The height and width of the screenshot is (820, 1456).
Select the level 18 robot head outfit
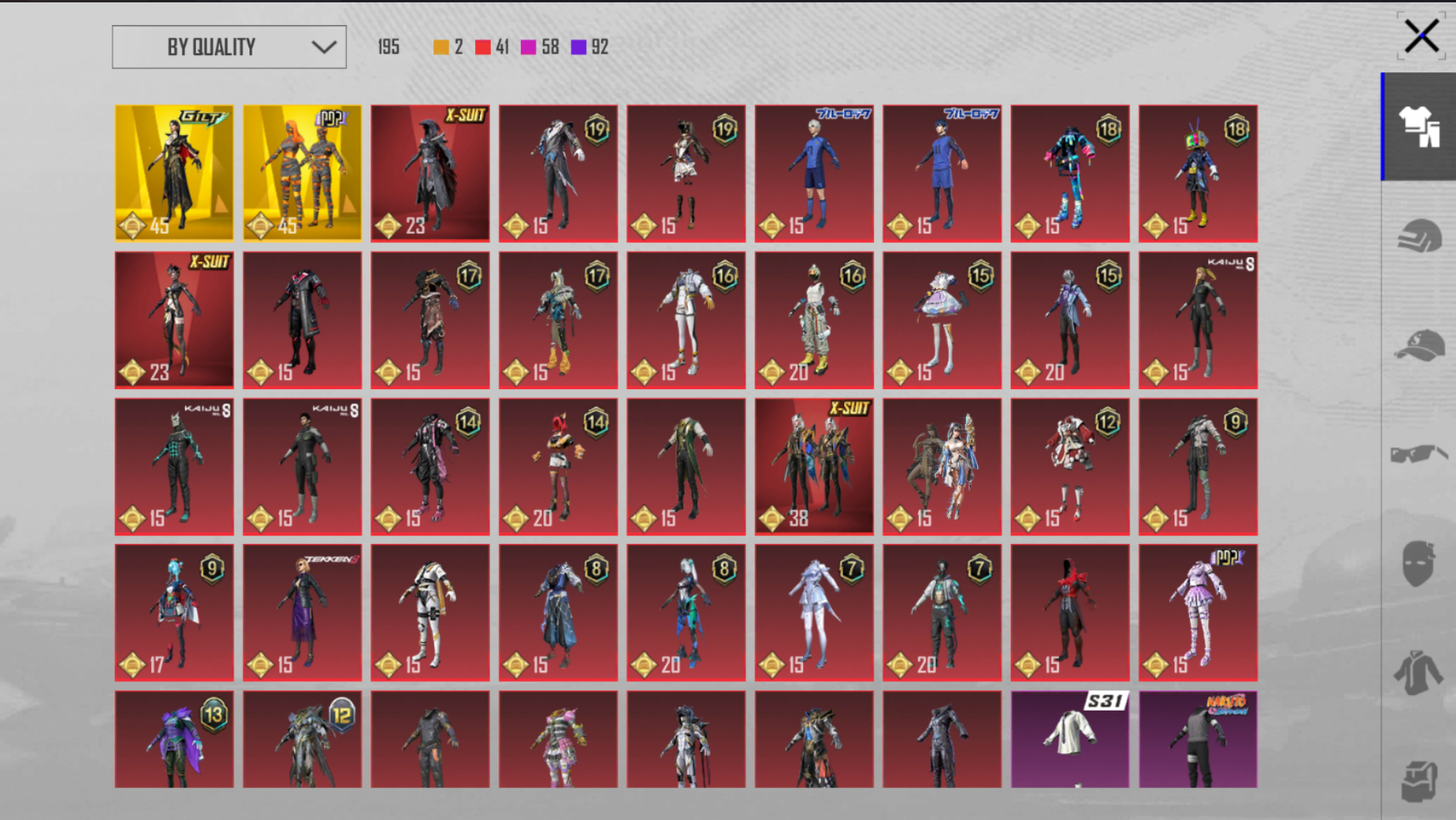click(x=1198, y=173)
